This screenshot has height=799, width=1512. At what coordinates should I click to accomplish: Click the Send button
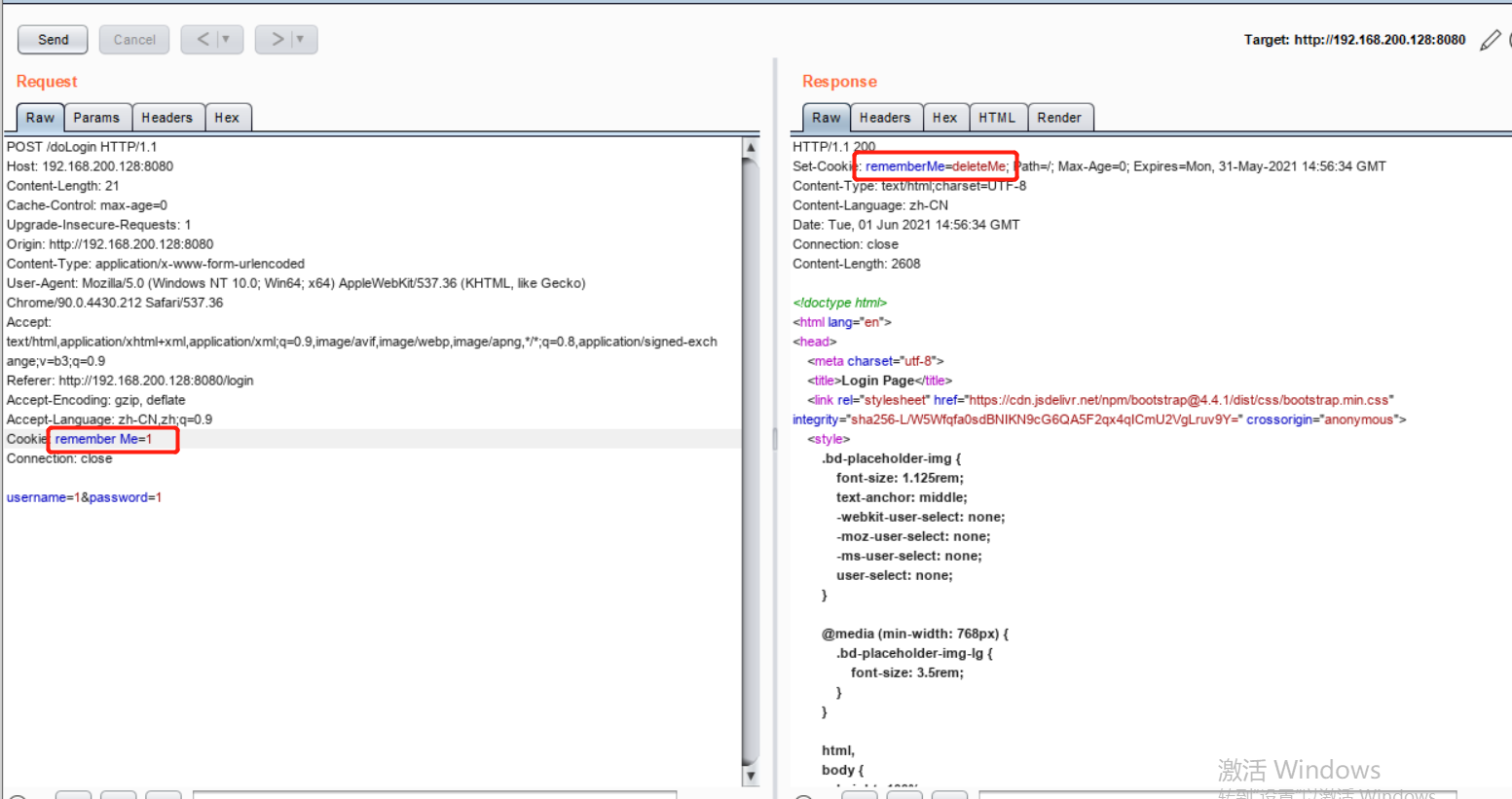53,40
